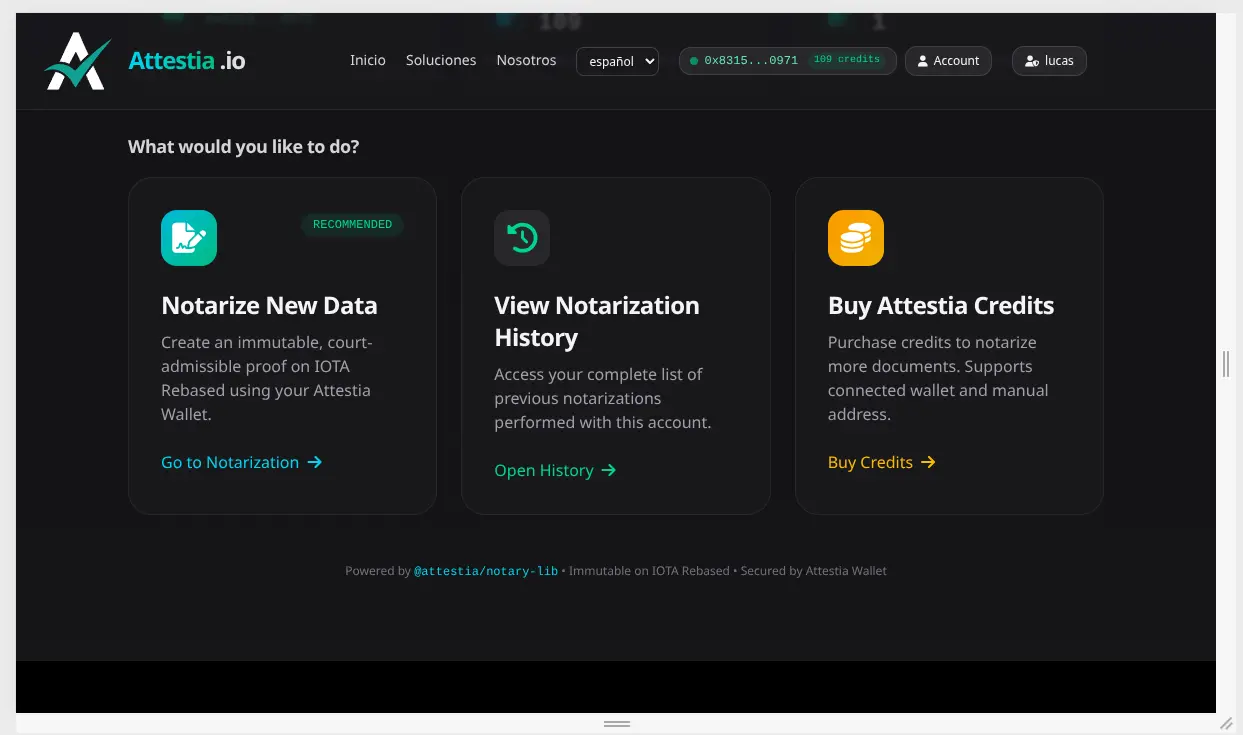Click the bottom-right corner resize grip
1243x735 pixels.
point(1227,723)
